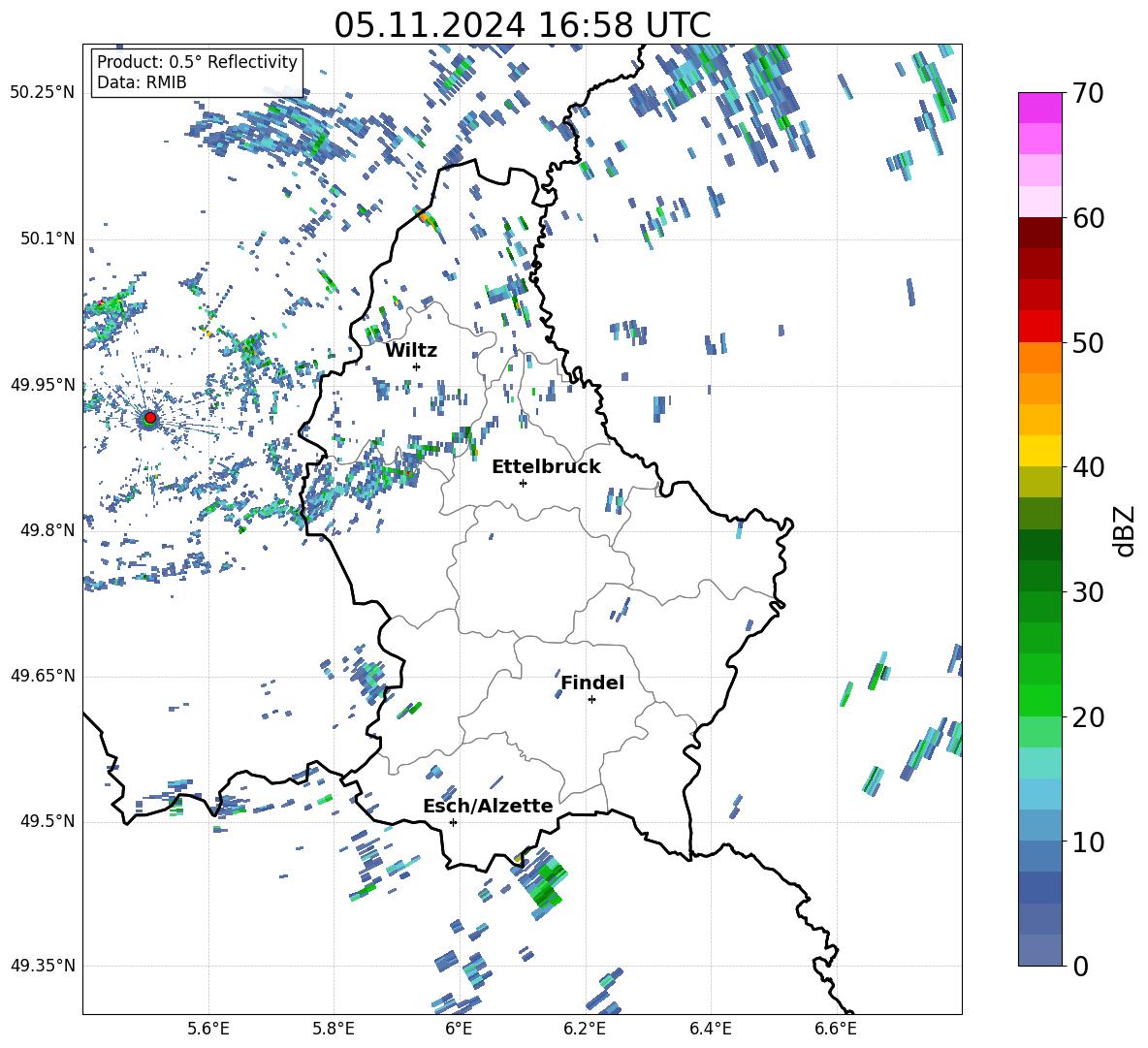The height and width of the screenshot is (1048, 1148).
Task: Click the 50.25°N latitude label
Action: [x=43, y=93]
